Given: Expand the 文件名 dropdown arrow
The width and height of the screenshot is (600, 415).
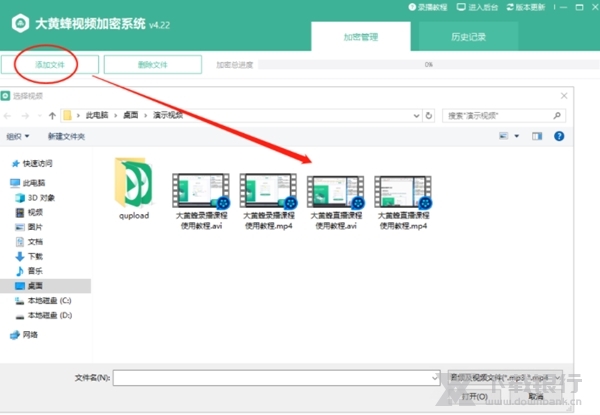Looking at the screenshot, I should click(x=435, y=378).
